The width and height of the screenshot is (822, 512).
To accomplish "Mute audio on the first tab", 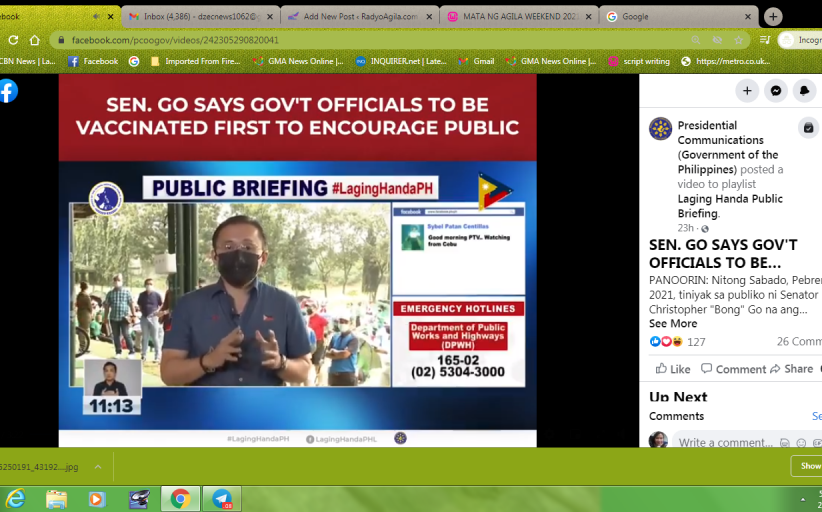I will pyautogui.click(x=96, y=17).
